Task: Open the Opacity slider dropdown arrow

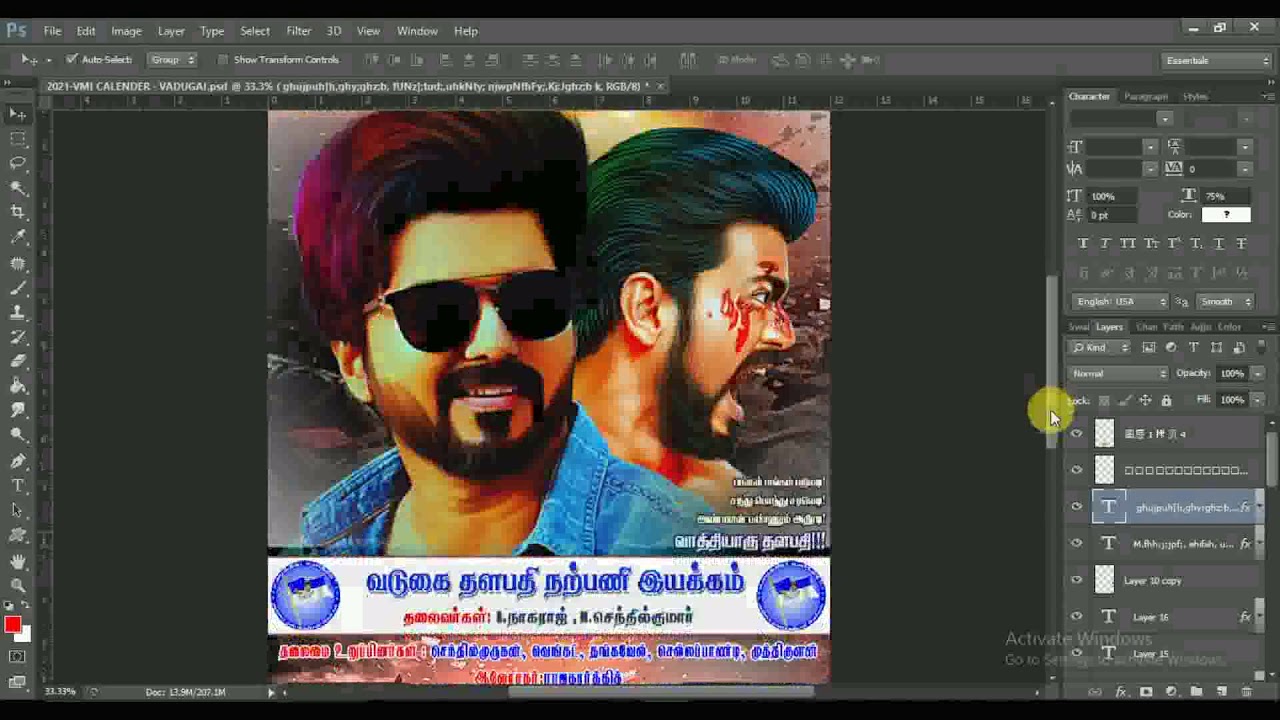Action: (x=1257, y=374)
